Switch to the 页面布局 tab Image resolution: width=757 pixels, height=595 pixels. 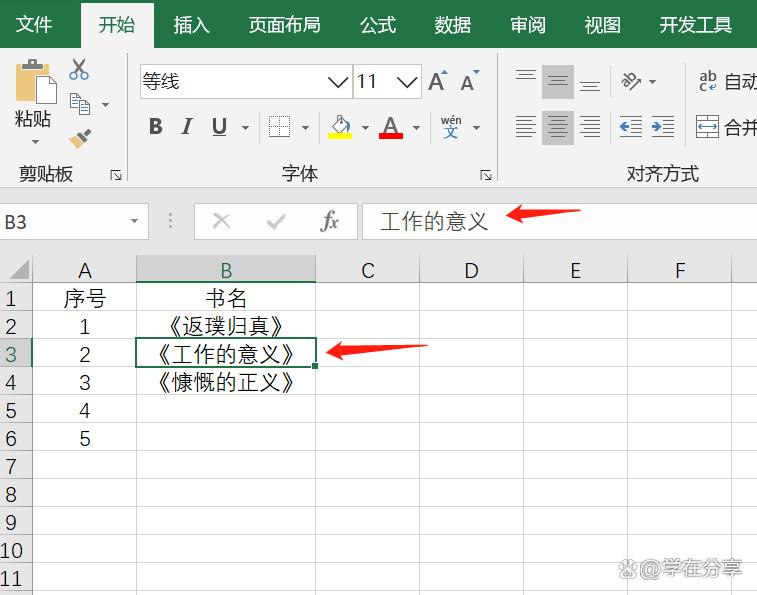284,25
